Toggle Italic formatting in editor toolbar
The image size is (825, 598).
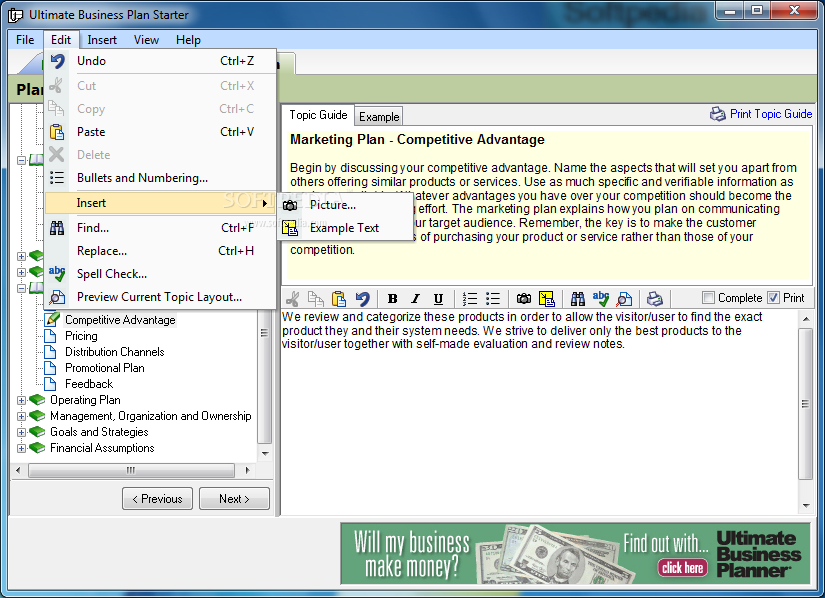click(x=415, y=299)
